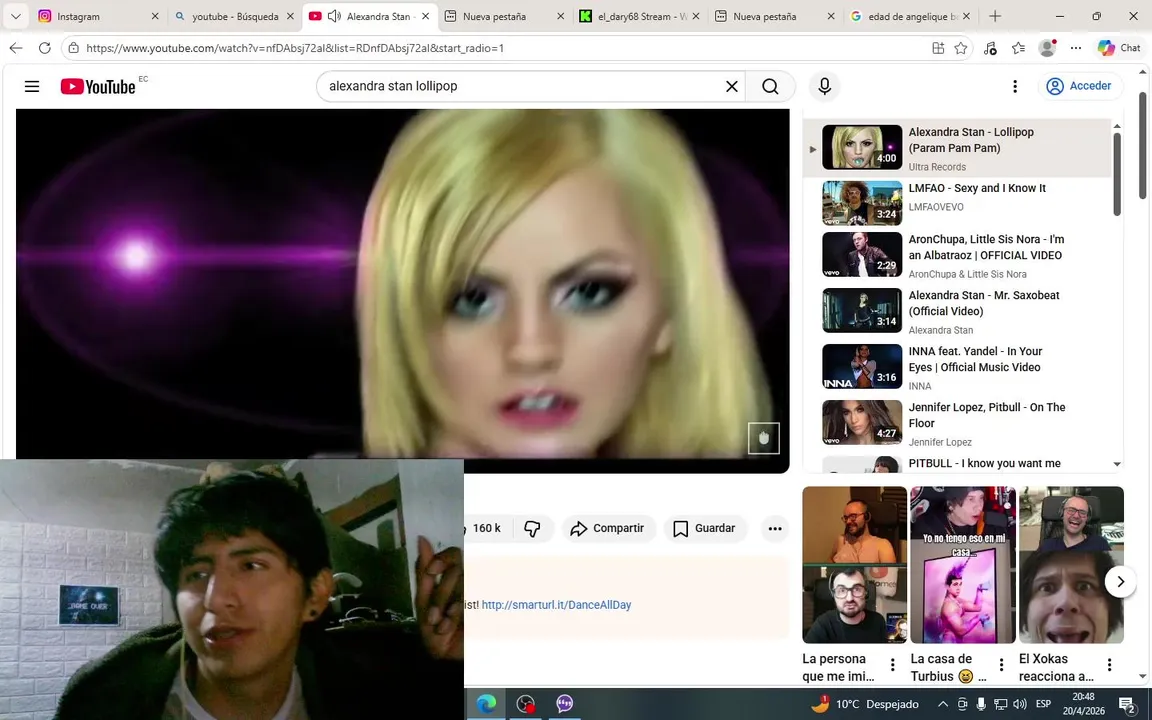
Task: View site information lock icon
Action: (72, 48)
